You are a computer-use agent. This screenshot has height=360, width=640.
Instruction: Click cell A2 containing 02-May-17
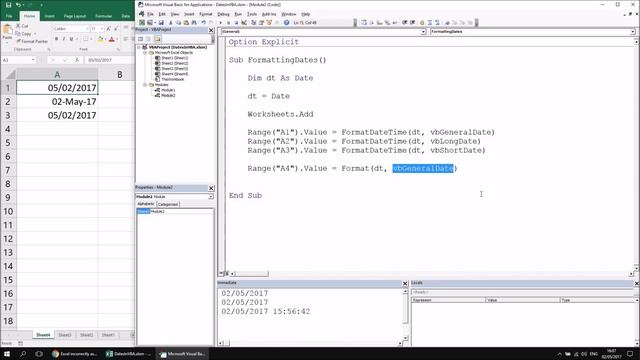pyautogui.click(x=57, y=102)
